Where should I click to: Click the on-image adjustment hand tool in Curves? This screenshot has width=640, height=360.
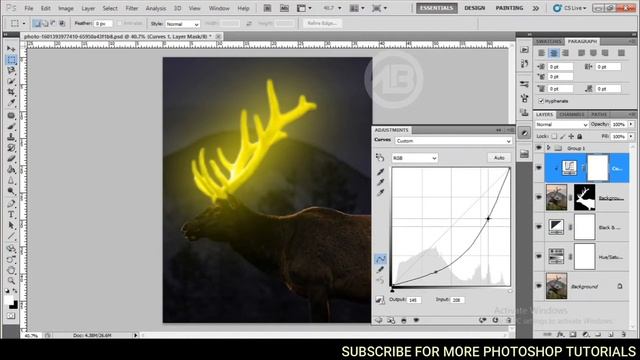coord(380,158)
